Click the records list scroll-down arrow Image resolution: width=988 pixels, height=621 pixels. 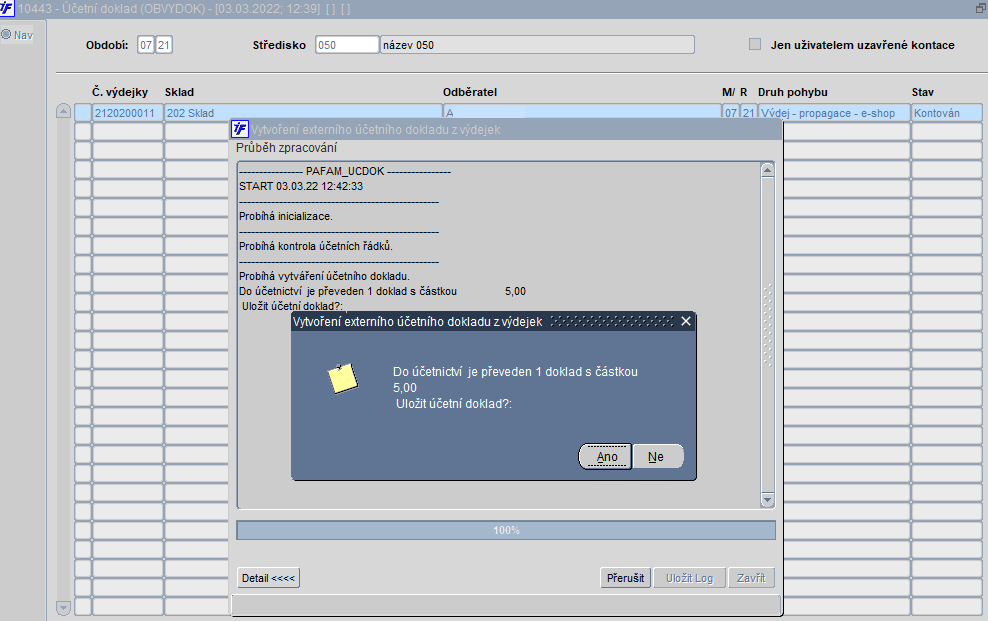(63, 608)
